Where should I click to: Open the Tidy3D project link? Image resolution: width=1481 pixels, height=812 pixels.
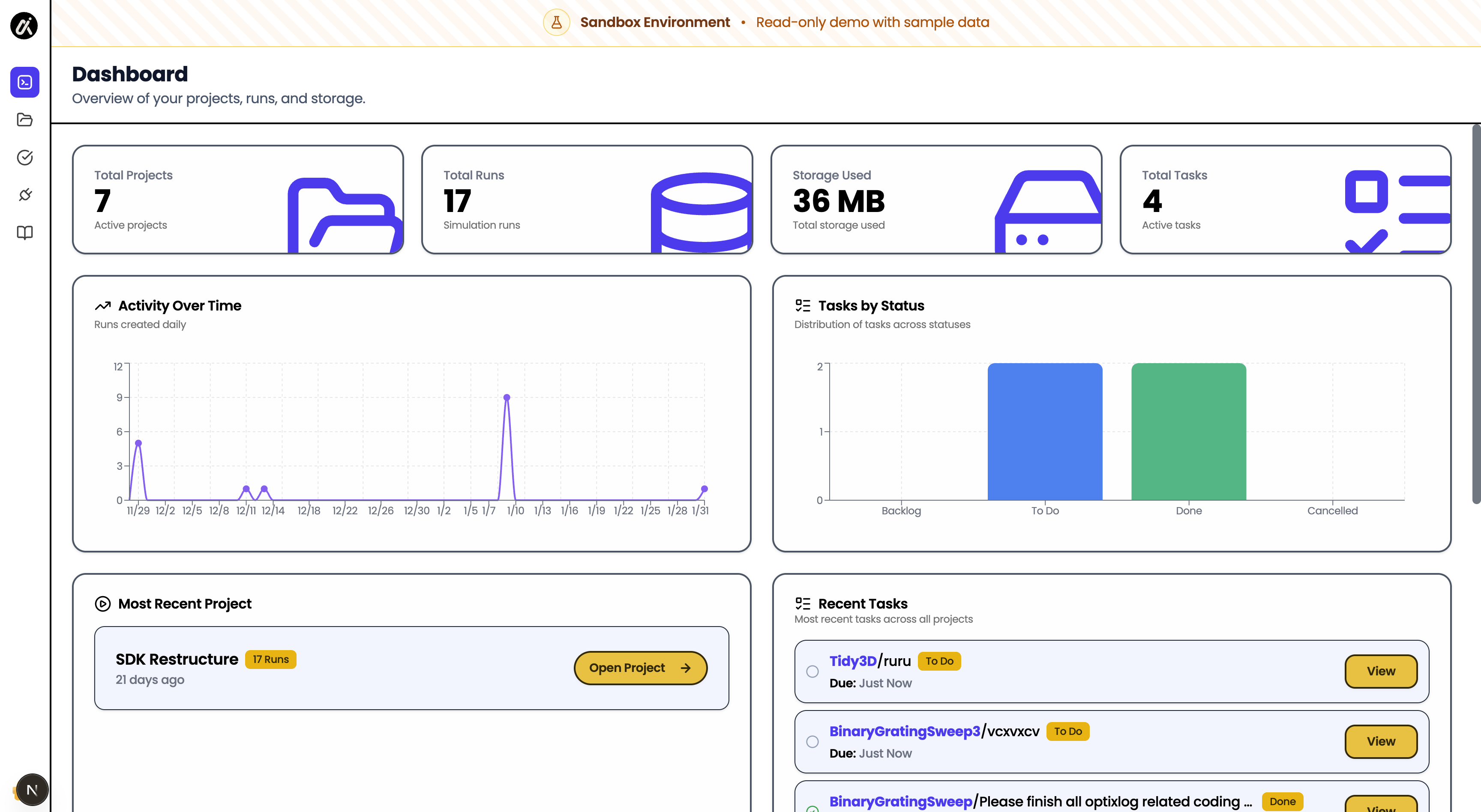point(853,661)
